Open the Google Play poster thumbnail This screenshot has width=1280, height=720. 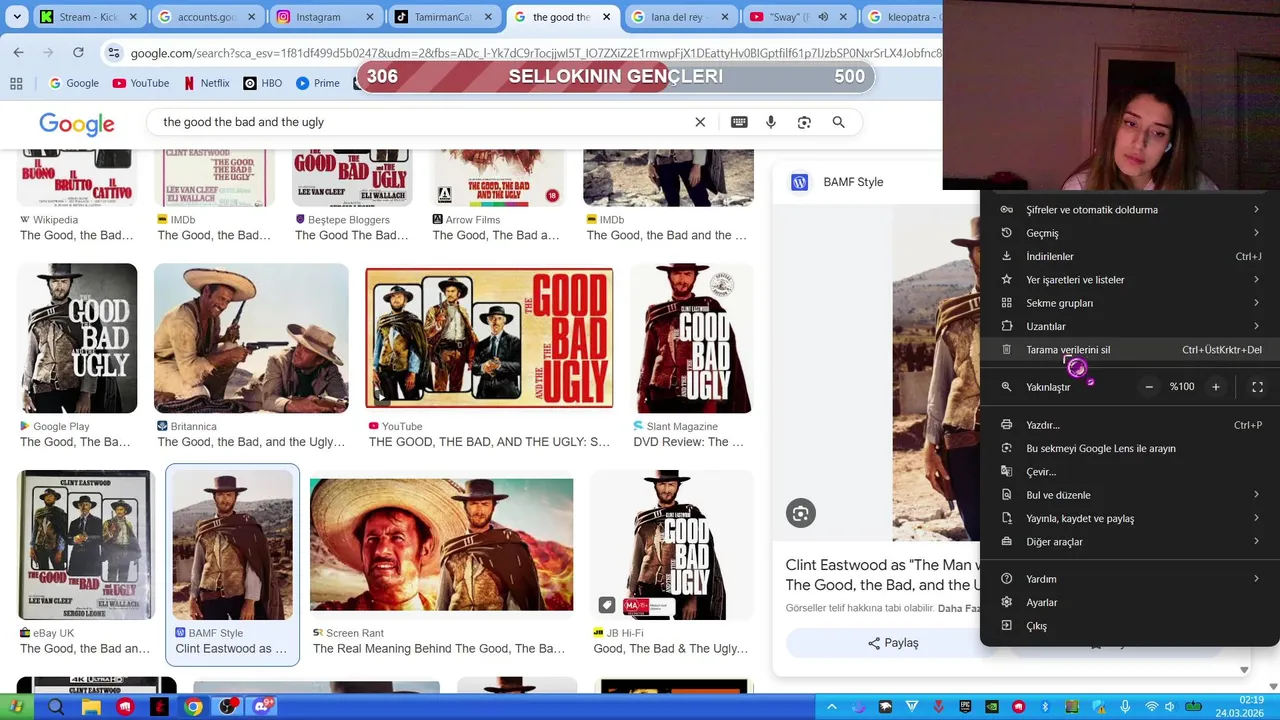click(78, 338)
